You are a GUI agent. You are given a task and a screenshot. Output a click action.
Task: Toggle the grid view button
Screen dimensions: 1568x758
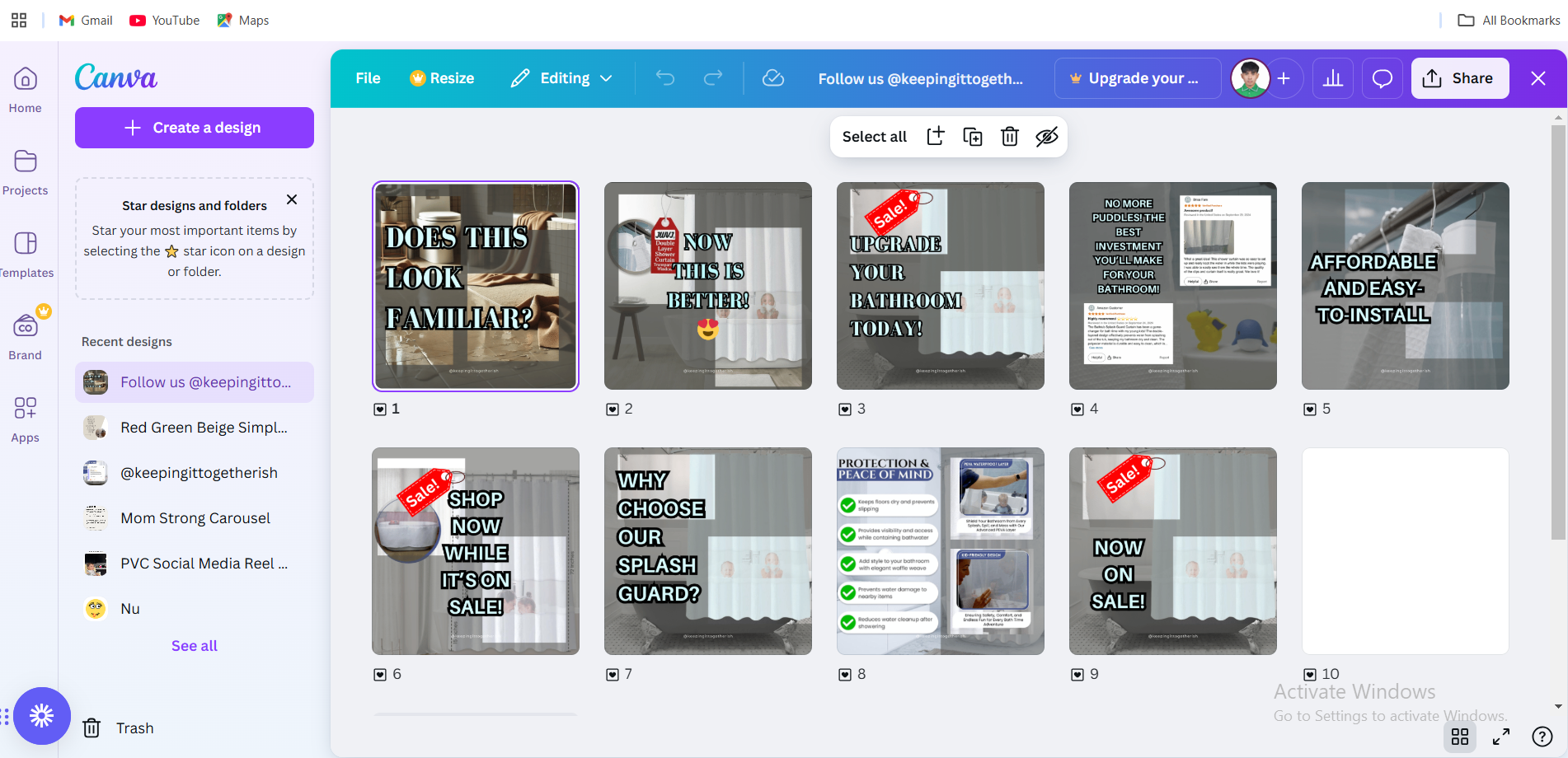pos(1460,737)
